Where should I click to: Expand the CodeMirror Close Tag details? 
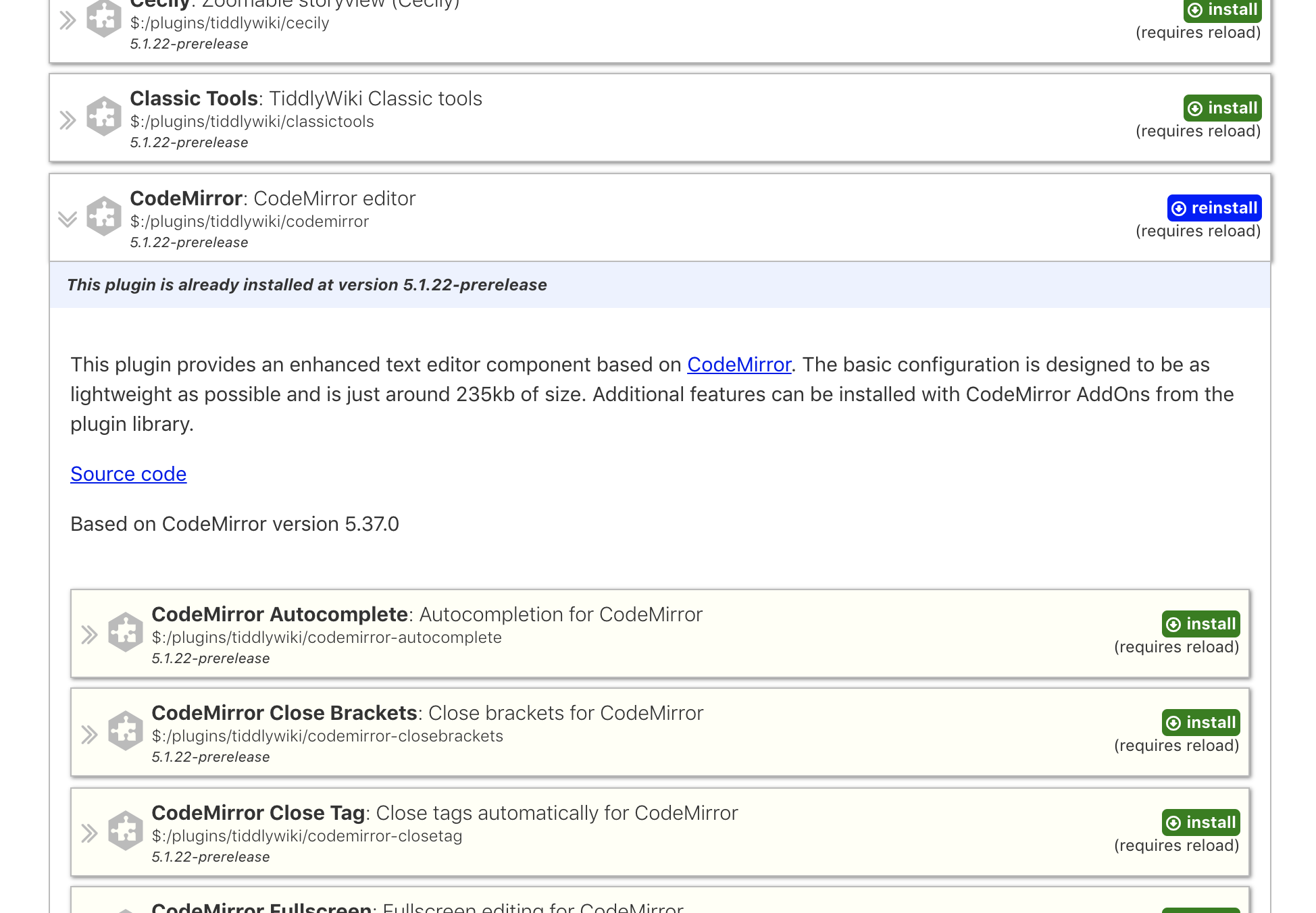(89, 834)
